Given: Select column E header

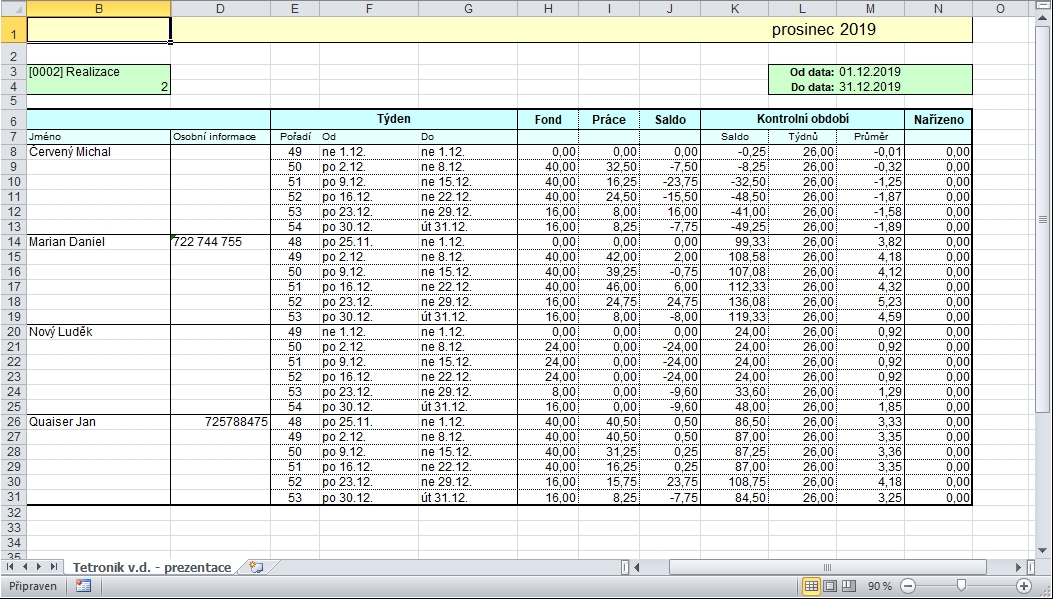Looking at the screenshot, I should pos(295,8).
